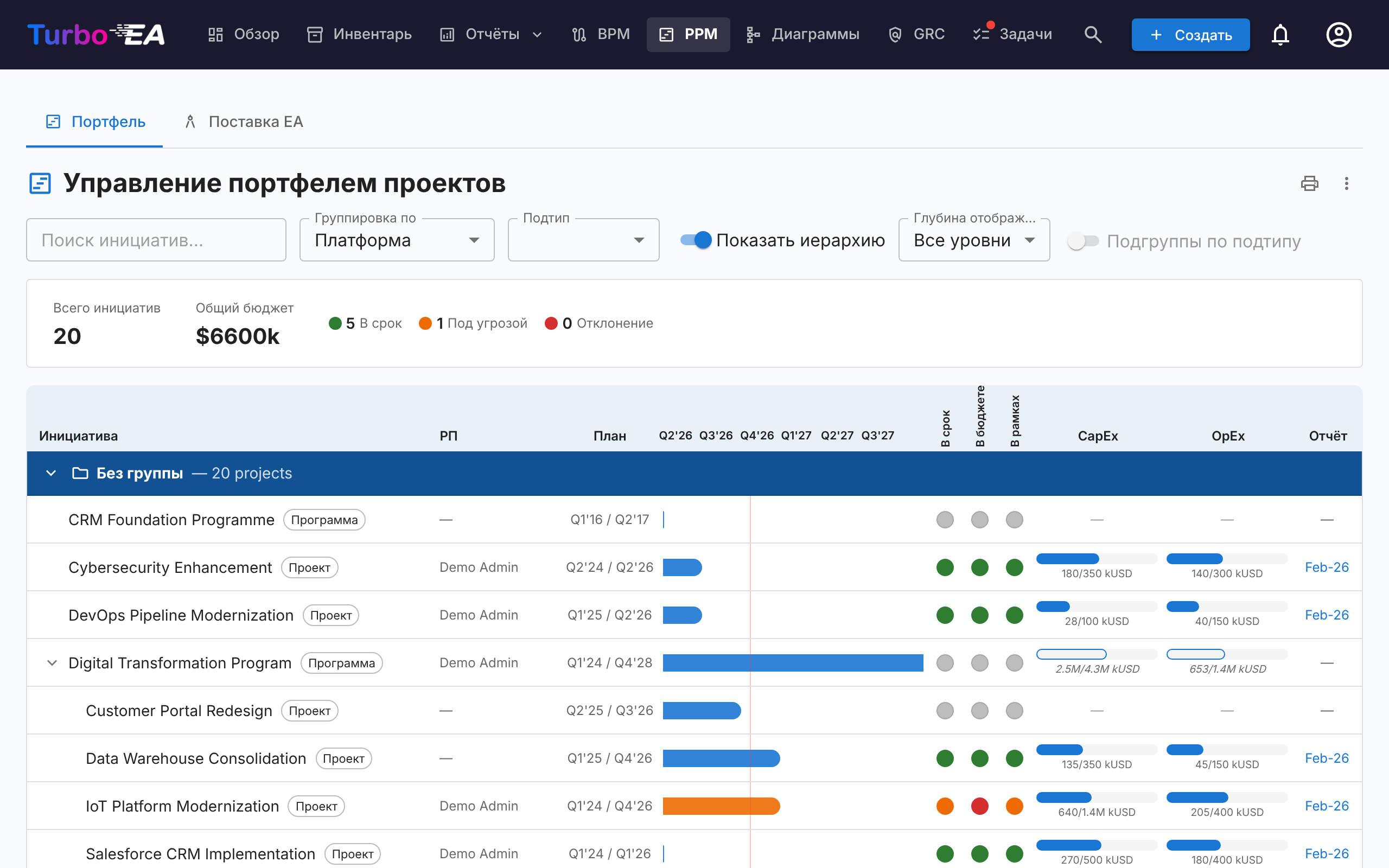Collapse the Без группы group chevron
The image size is (1389, 868).
click(51, 473)
